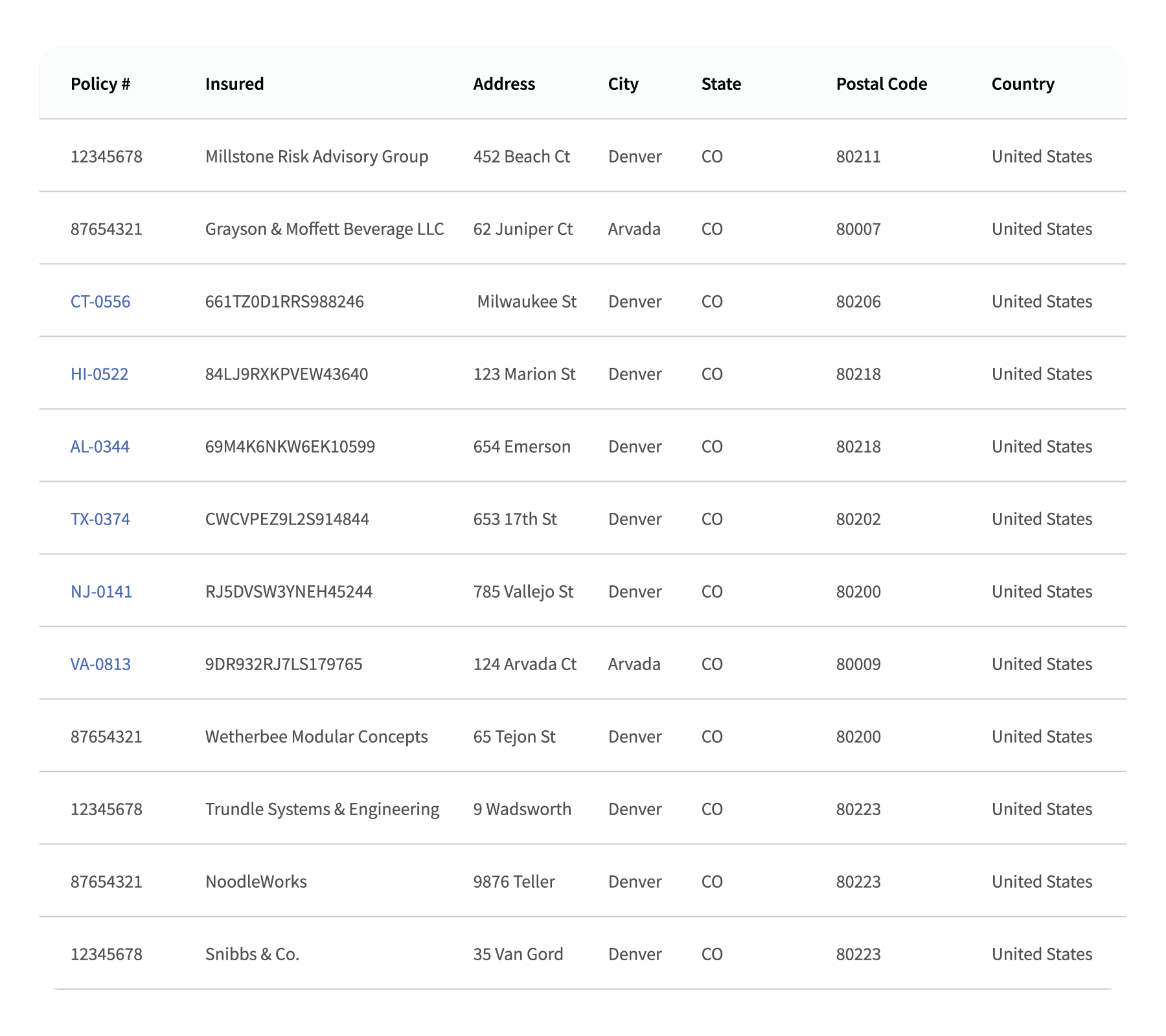
Task: Click CO state in Vallejo St row
Action: point(712,591)
